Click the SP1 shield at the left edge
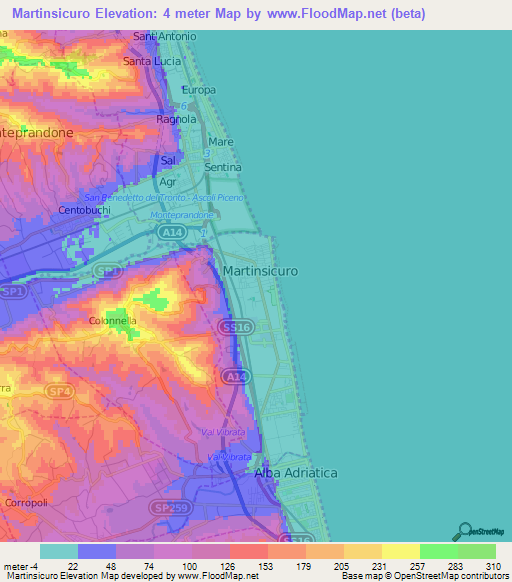Viewport: 512px width, 582px height. pyautogui.click(x=13, y=291)
